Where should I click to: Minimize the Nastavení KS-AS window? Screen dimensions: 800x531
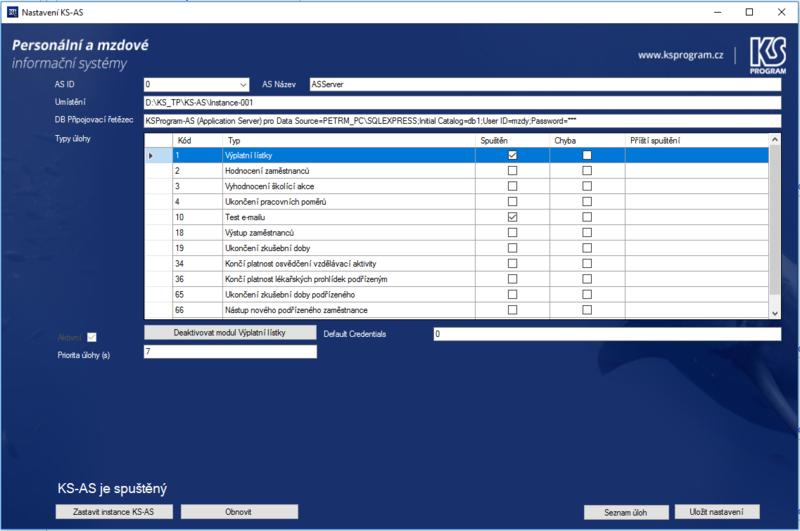point(717,12)
